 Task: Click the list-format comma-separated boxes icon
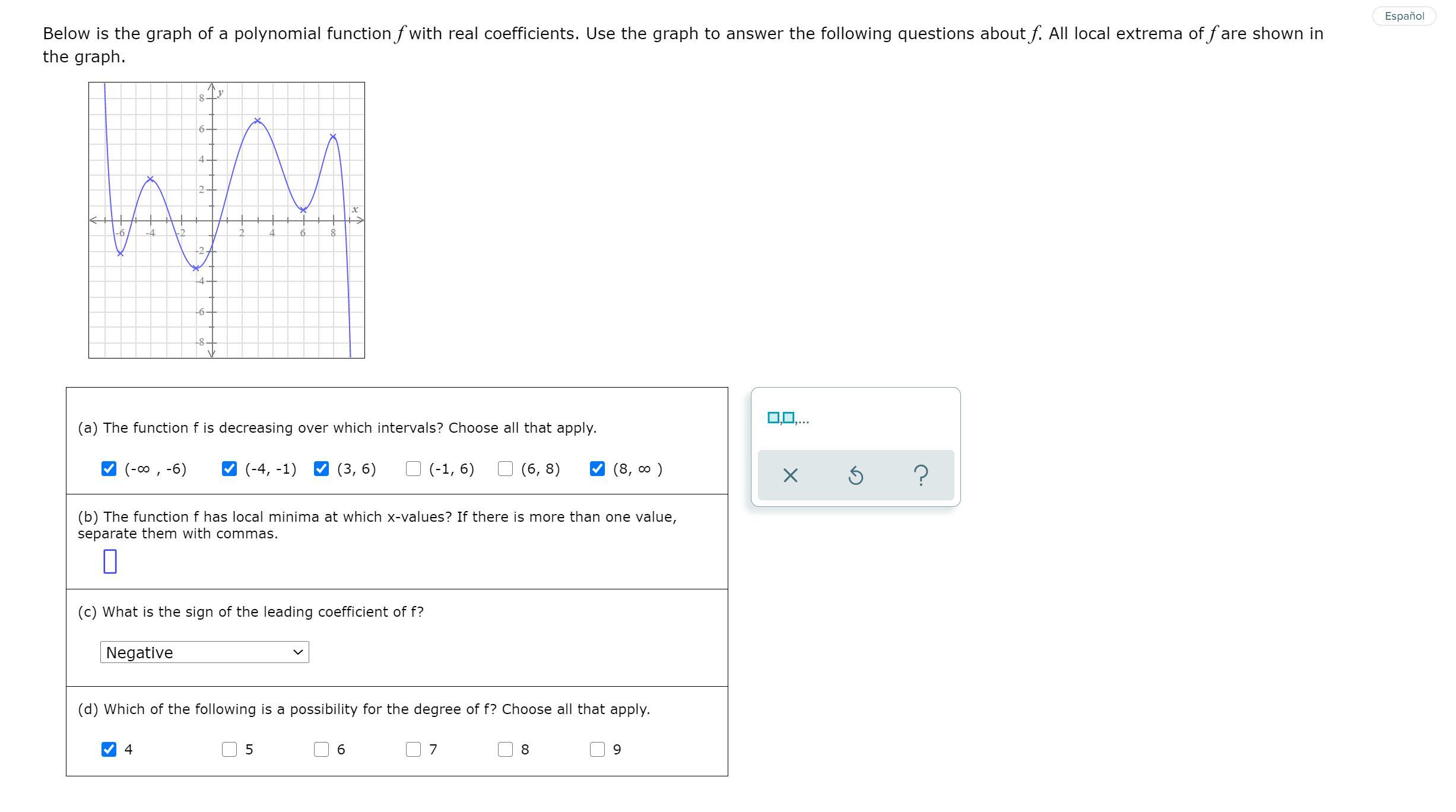[787, 418]
